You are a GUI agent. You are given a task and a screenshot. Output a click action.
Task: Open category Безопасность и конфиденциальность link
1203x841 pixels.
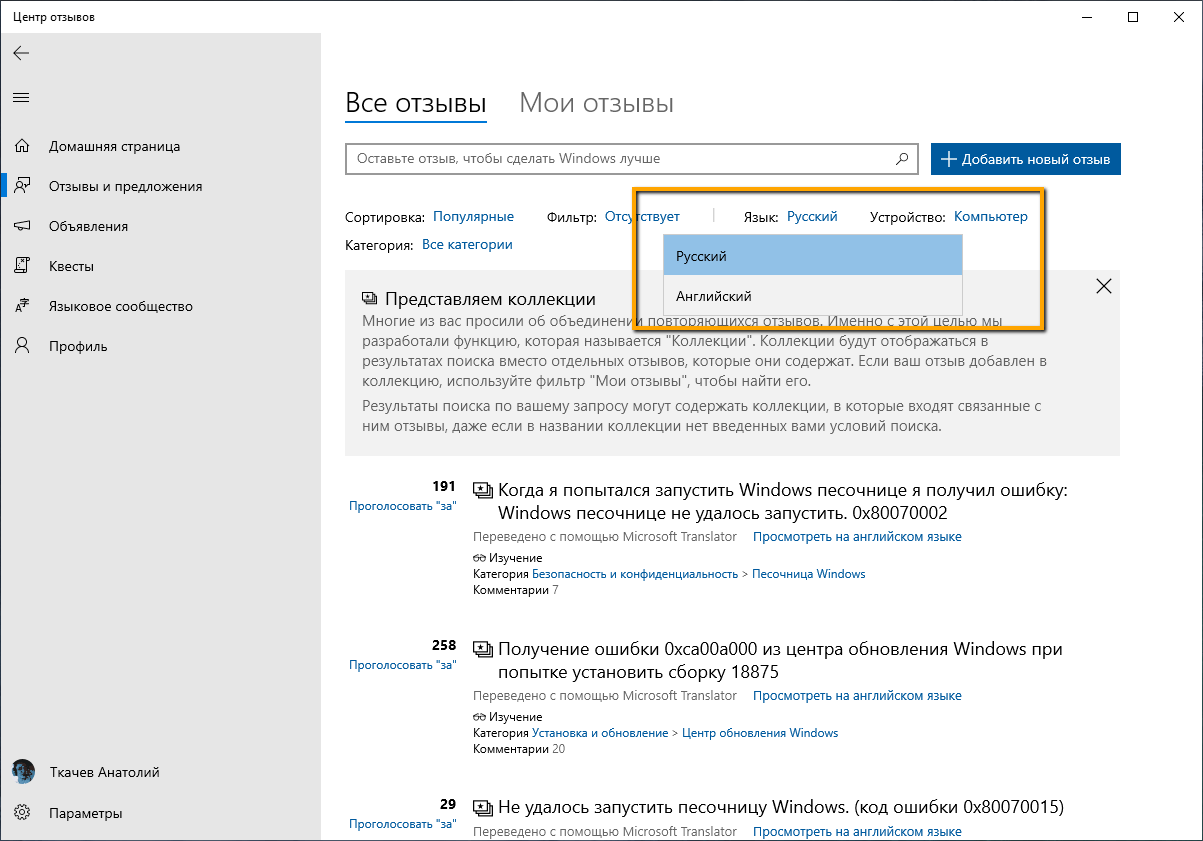point(635,574)
